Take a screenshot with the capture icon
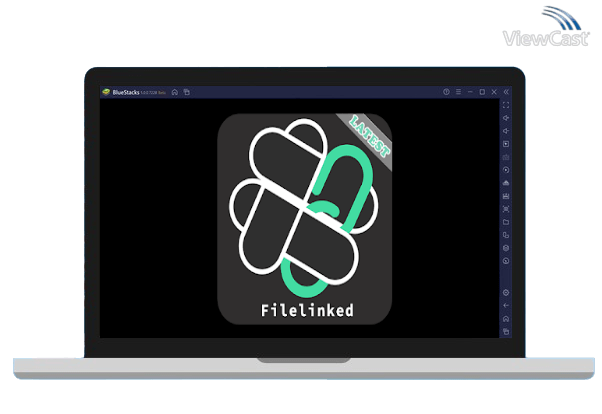Screen dimensions: 602x414 (x=506, y=209)
